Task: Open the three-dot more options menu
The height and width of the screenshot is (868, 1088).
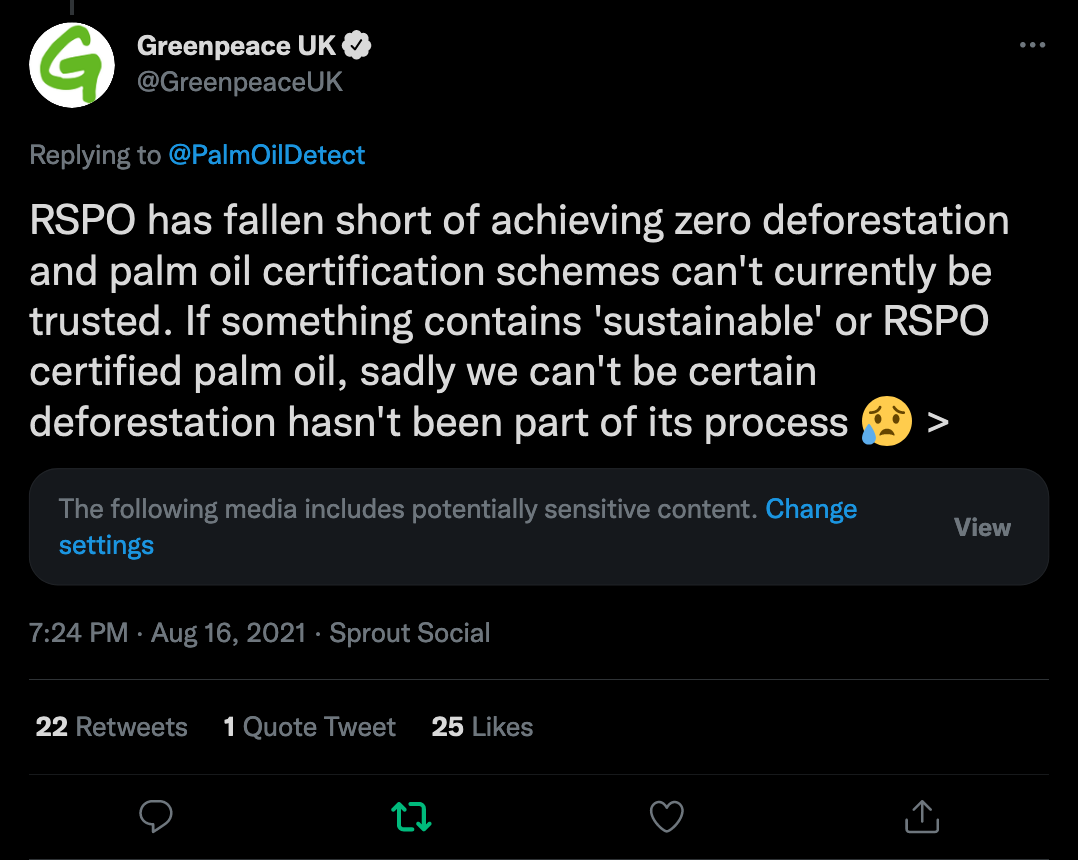Action: (1032, 44)
